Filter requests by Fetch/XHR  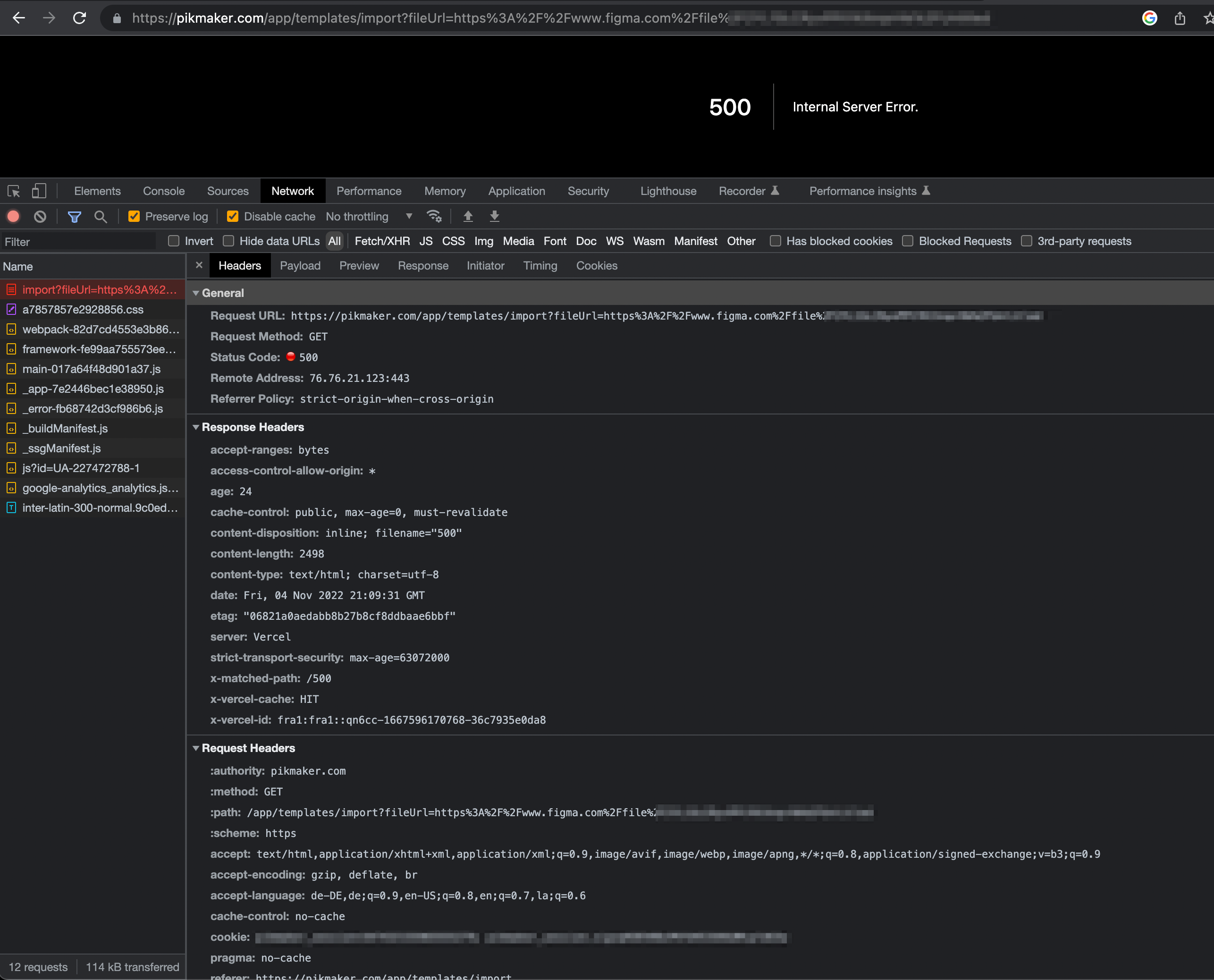pyautogui.click(x=382, y=241)
